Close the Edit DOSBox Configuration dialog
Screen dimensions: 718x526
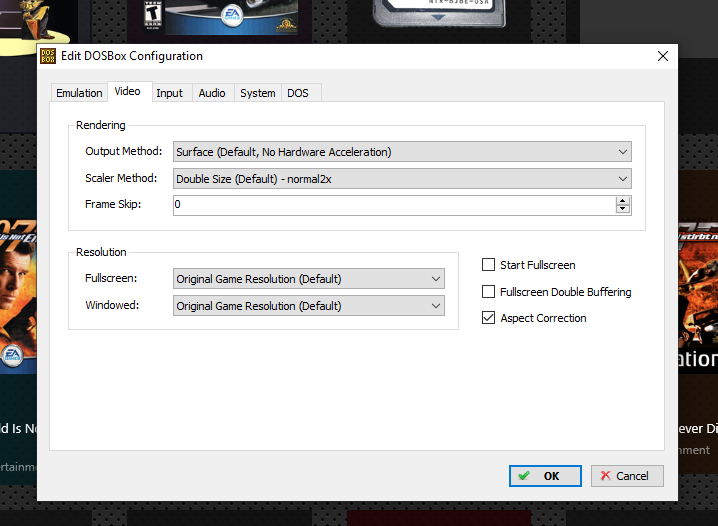point(663,56)
